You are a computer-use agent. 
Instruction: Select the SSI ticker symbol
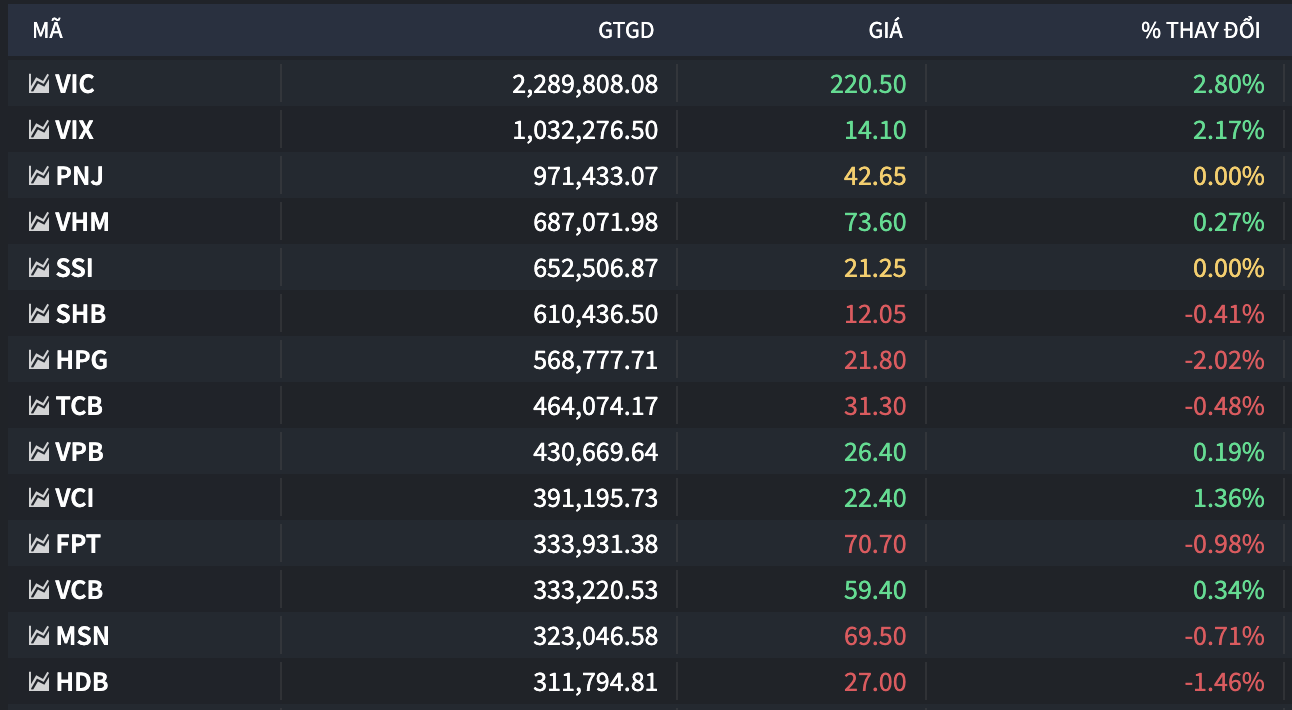tap(75, 268)
